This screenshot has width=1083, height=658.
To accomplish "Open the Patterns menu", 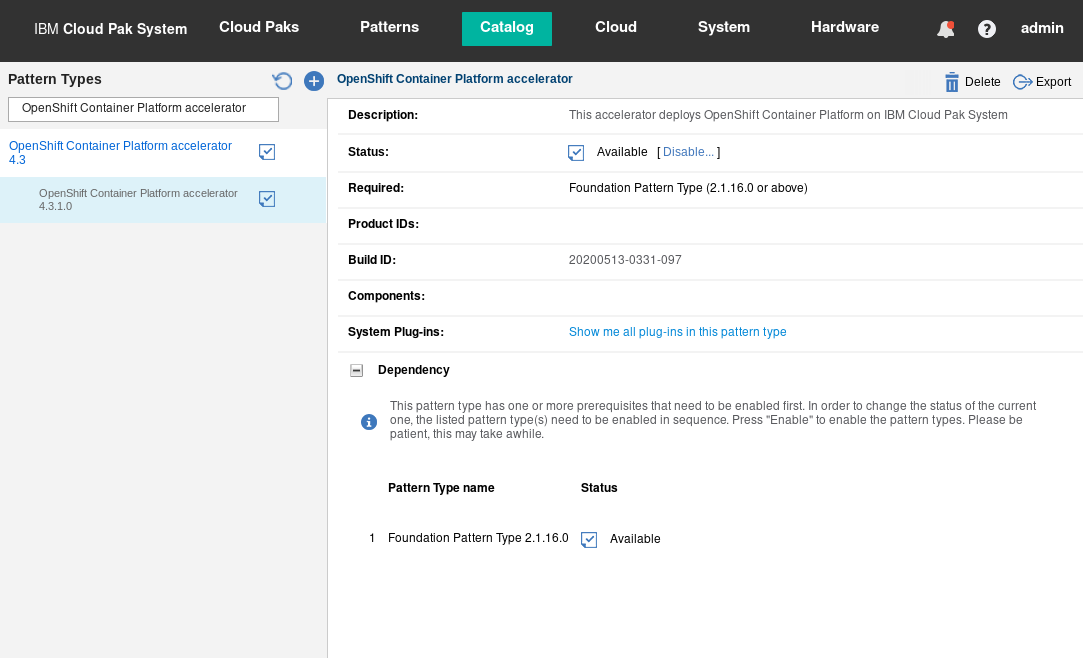I will (x=390, y=27).
